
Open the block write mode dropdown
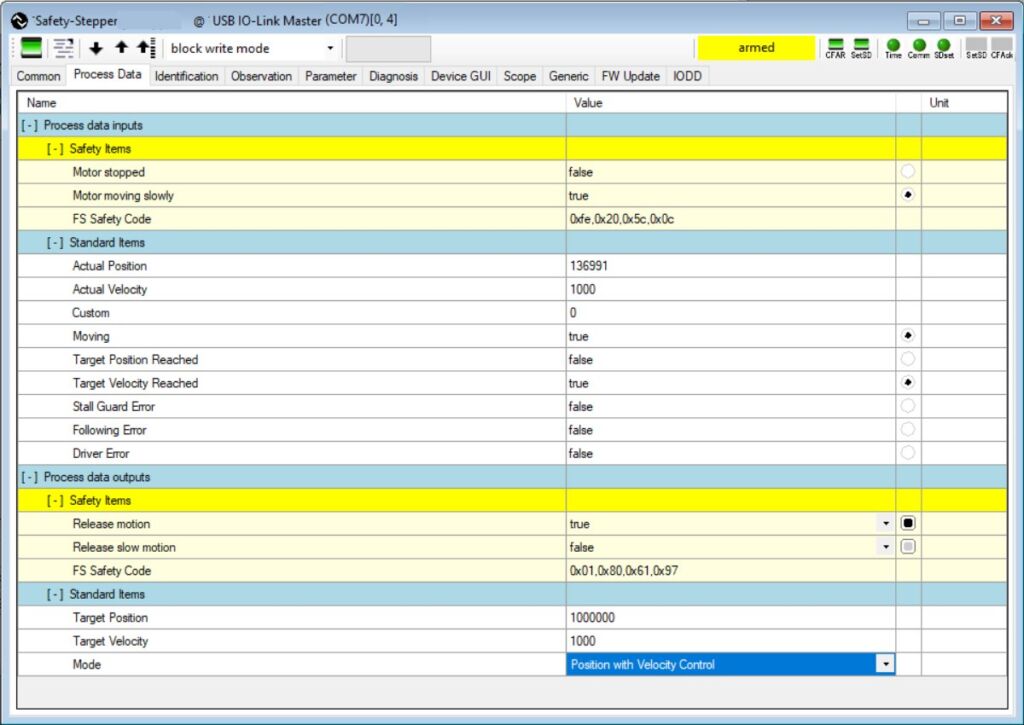[330, 48]
